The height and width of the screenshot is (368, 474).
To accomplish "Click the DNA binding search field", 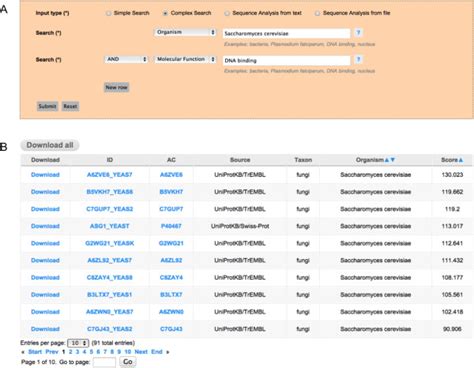I will click(286, 60).
